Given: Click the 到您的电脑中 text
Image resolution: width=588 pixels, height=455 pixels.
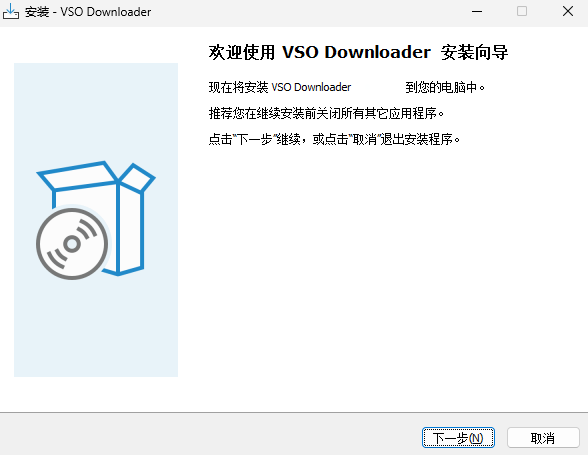Looking at the screenshot, I should pos(445,87).
